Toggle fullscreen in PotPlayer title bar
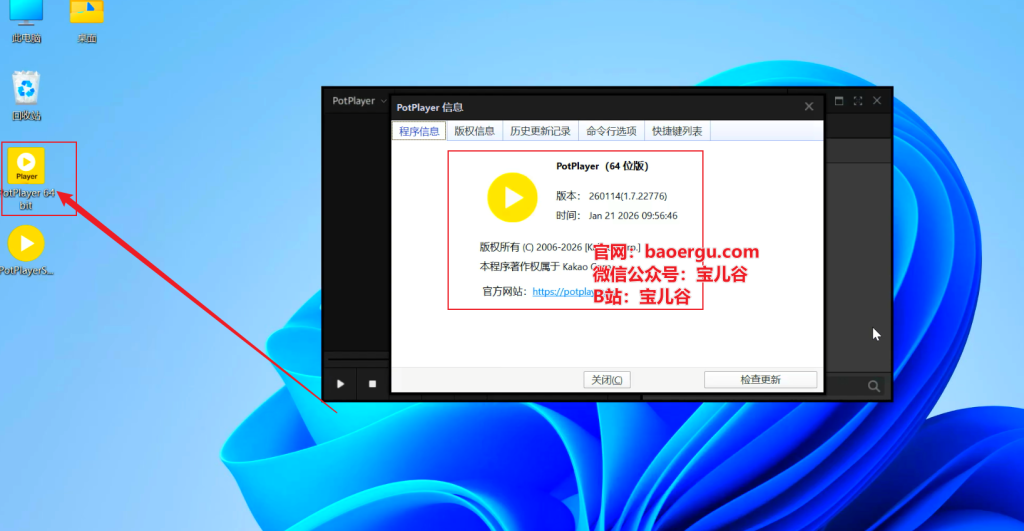 pyautogui.click(x=858, y=101)
